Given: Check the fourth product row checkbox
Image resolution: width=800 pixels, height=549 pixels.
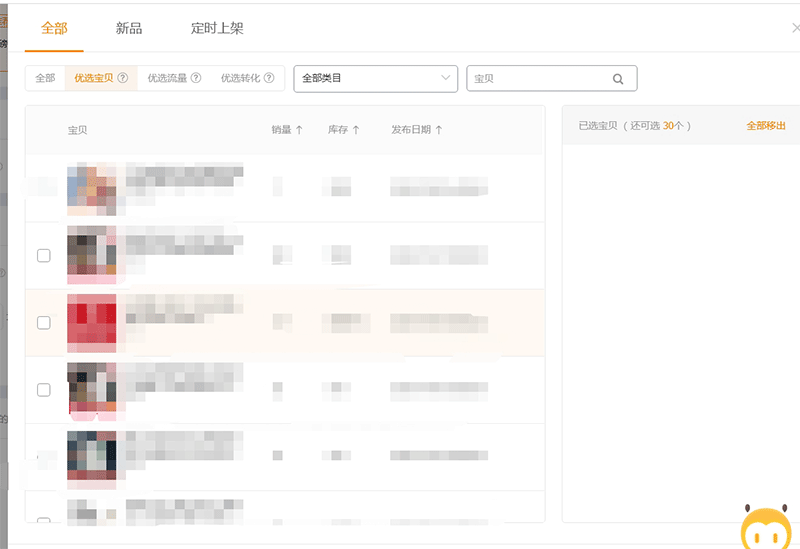Looking at the screenshot, I should (x=44, y=390).
